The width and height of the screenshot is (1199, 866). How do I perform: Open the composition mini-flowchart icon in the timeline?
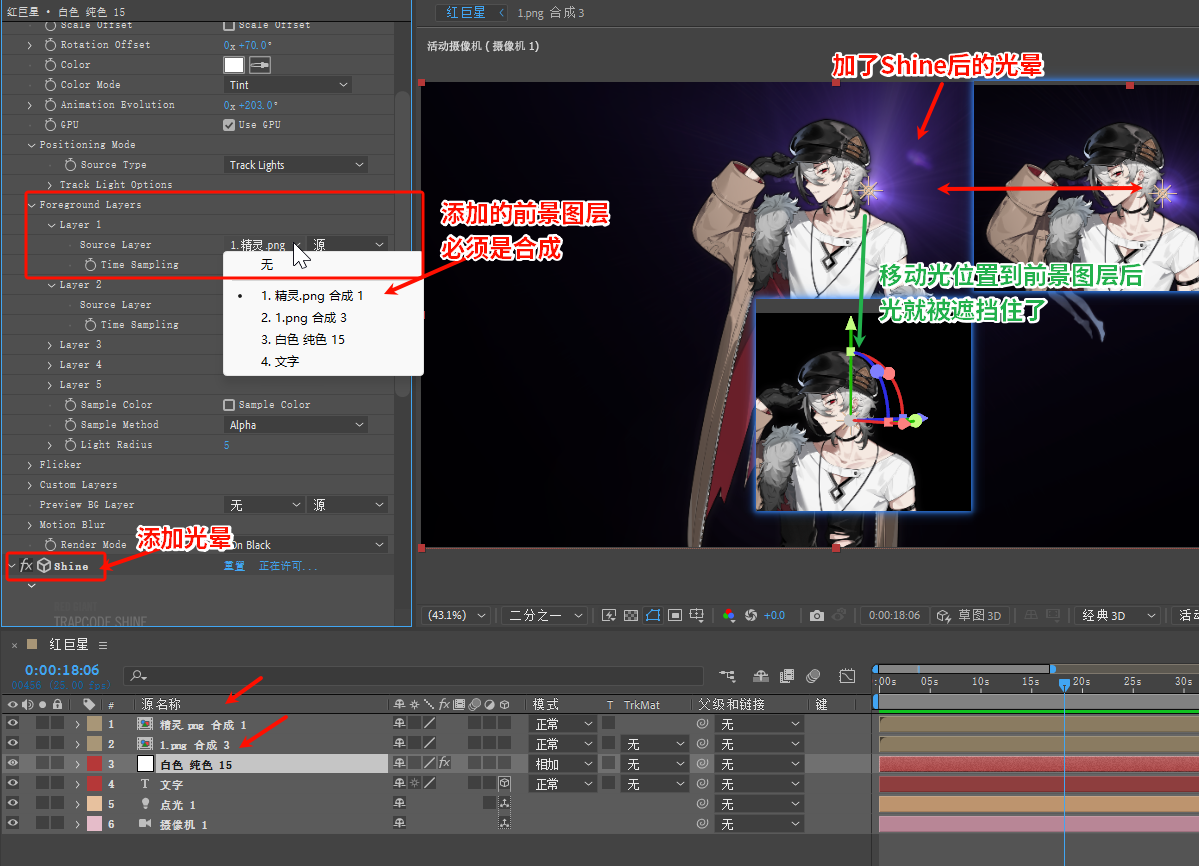click(727, 676)
